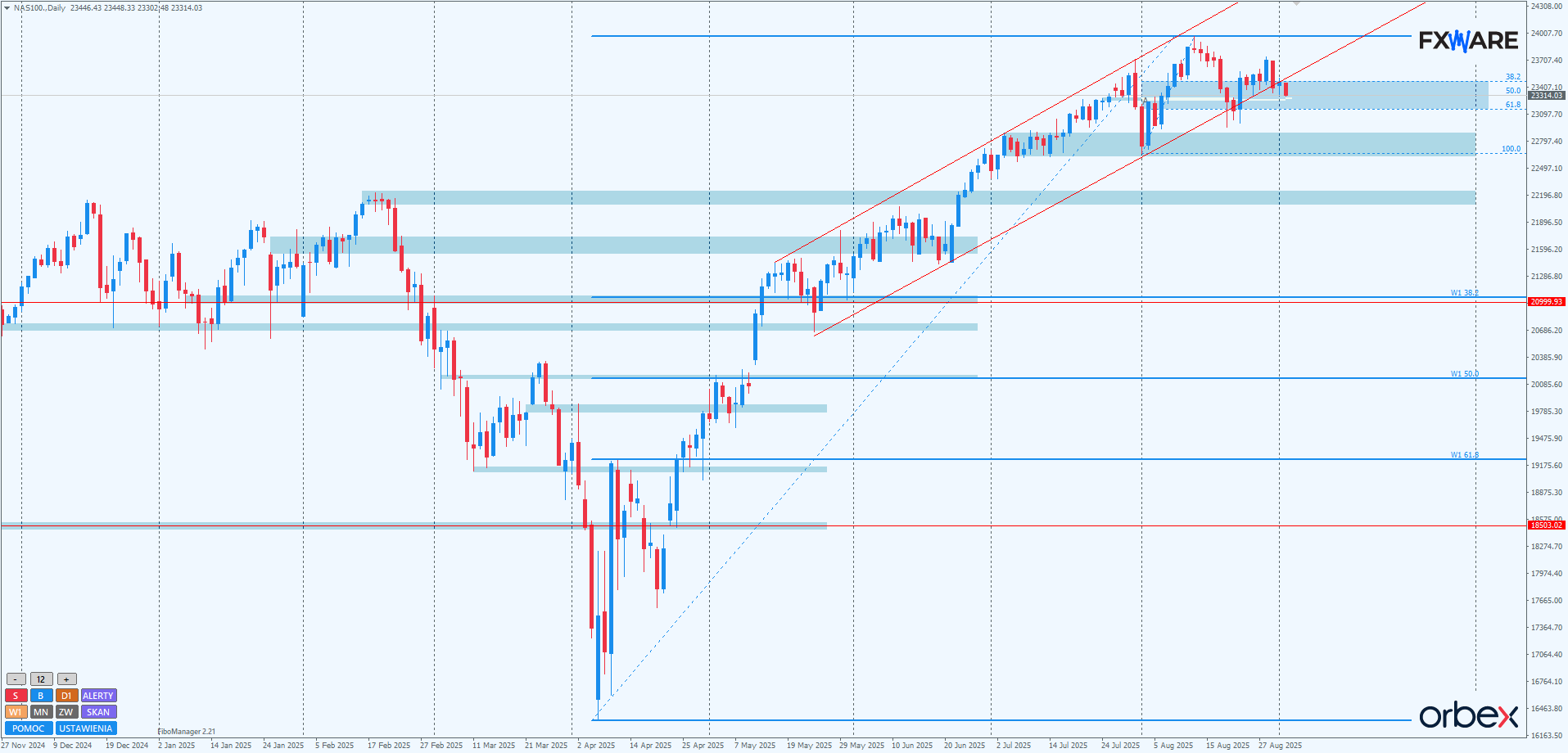Open USTAWIENIA settings
The width and height of the screenshot is (1568, 753).
click(86, 728)
